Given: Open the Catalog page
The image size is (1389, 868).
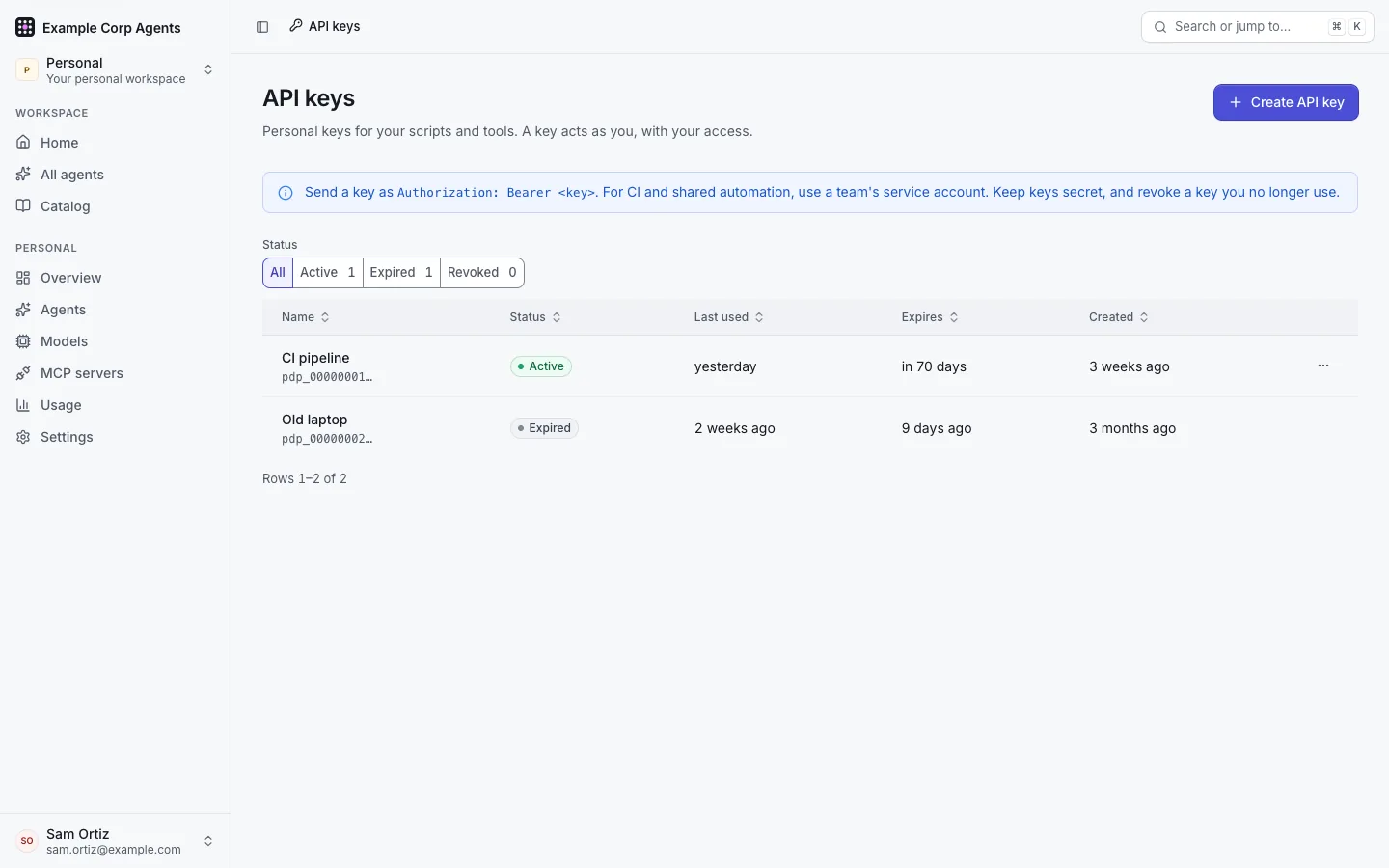Looking at the screenshot, I should click(116, 206).
